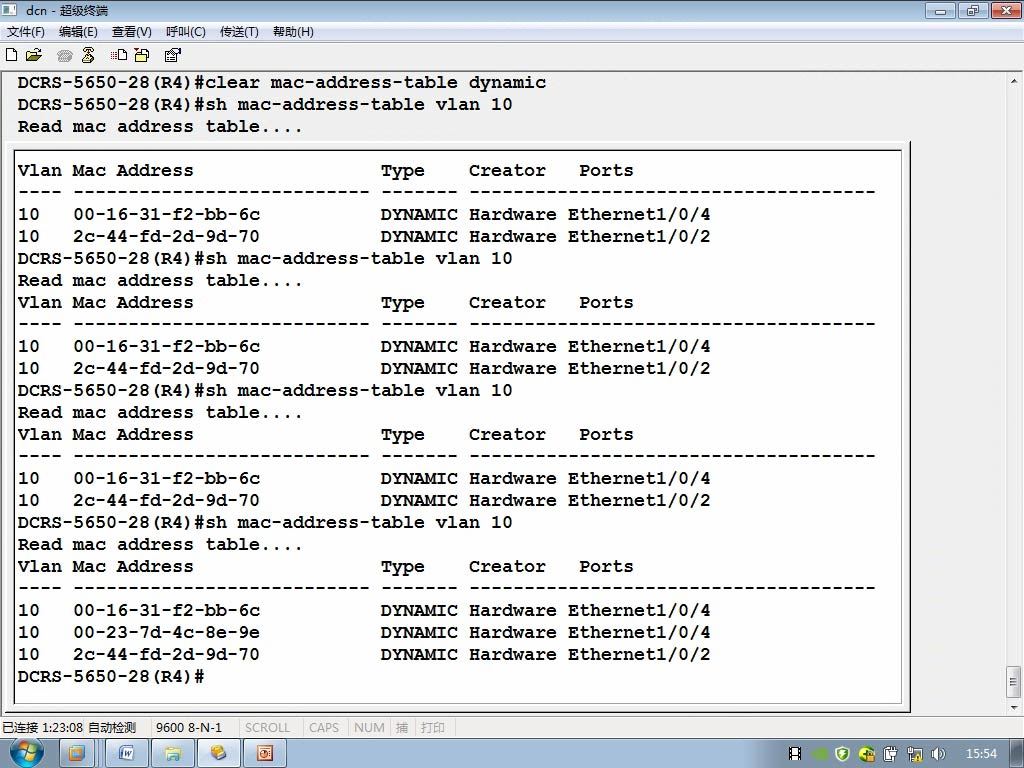The height and width of the screenshot is (768, 1024).
Task: Click Hardware in the 00-23-7d-4c-8e-9e row
Action: click(x=513, y=632)
